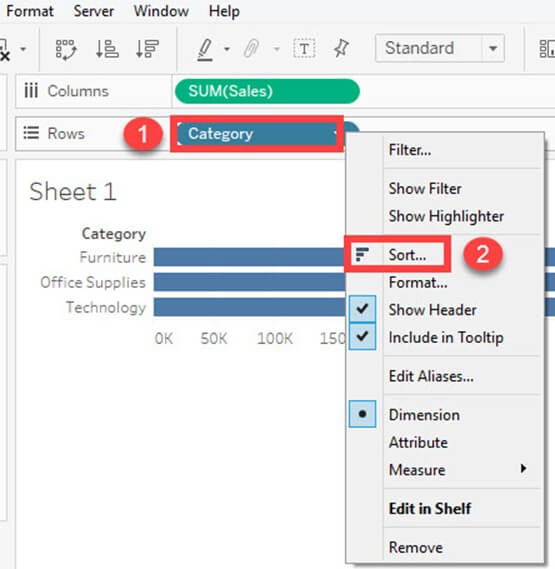Click the Furniture sales bar
The image size is (555, 569).
249,257
